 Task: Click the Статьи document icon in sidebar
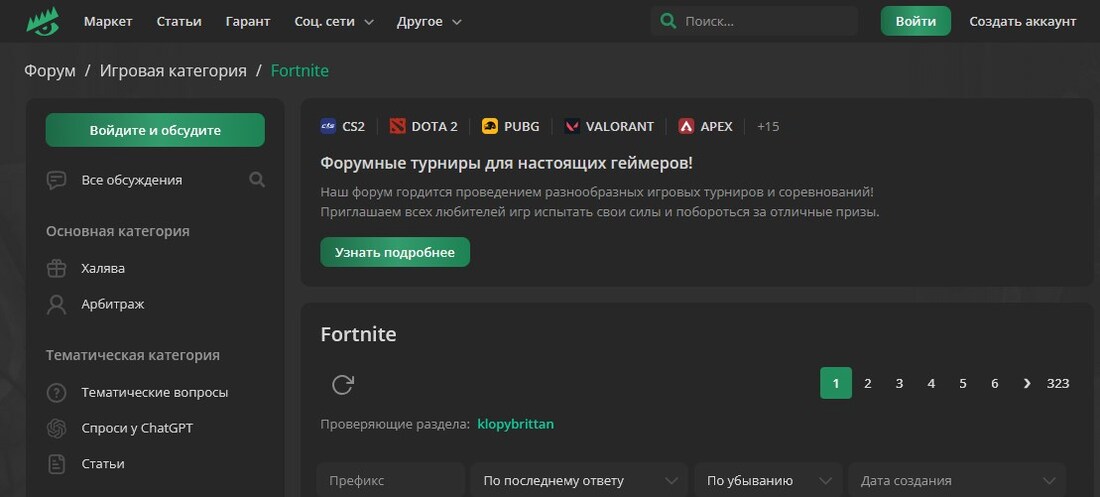point(56,464)
